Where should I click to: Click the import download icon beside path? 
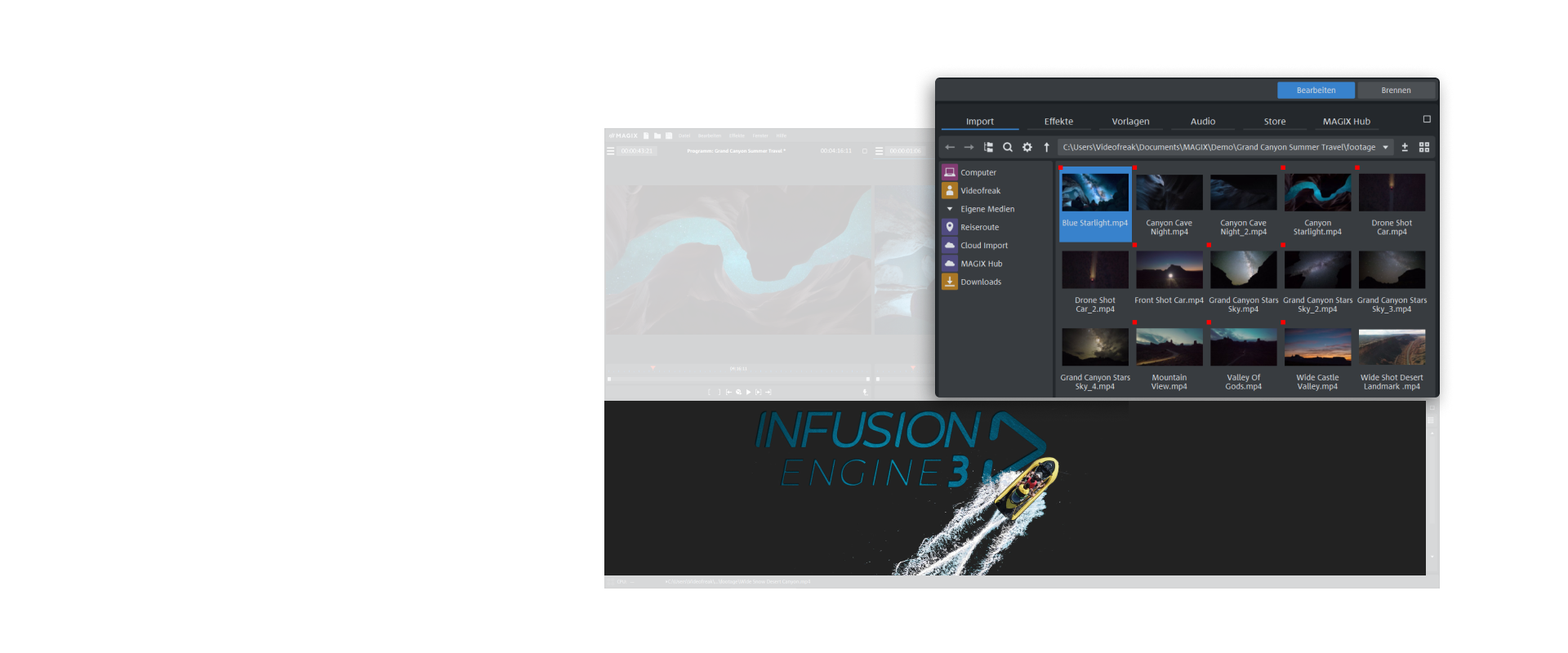point(1405,148)
